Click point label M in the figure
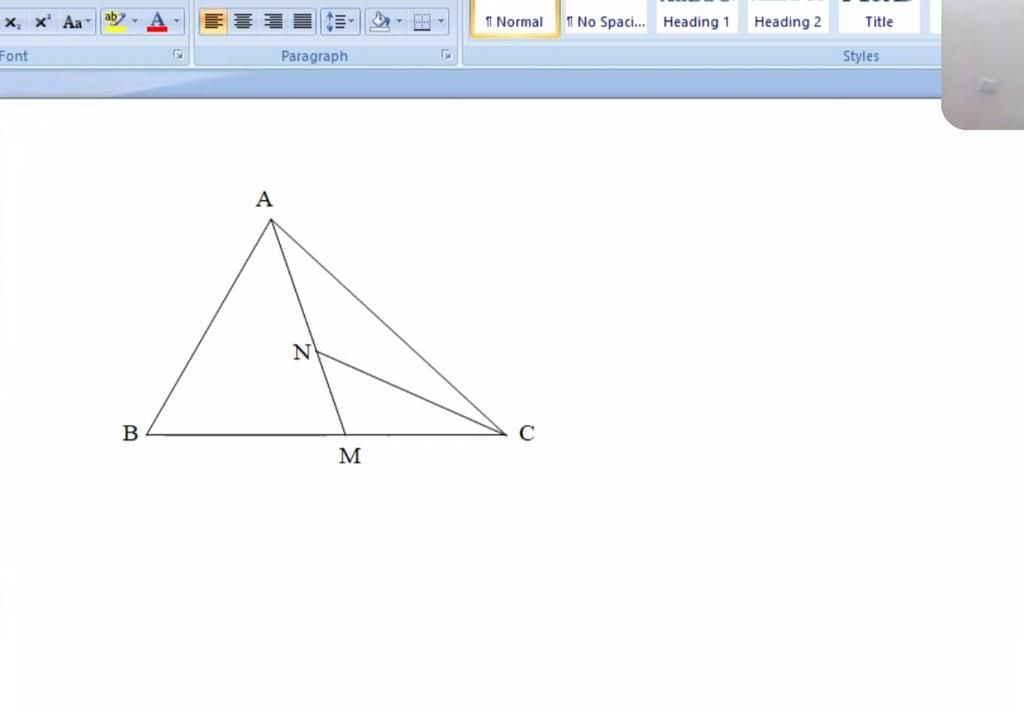The height and width of the screenshot is (706, 1024). point(350,456)
